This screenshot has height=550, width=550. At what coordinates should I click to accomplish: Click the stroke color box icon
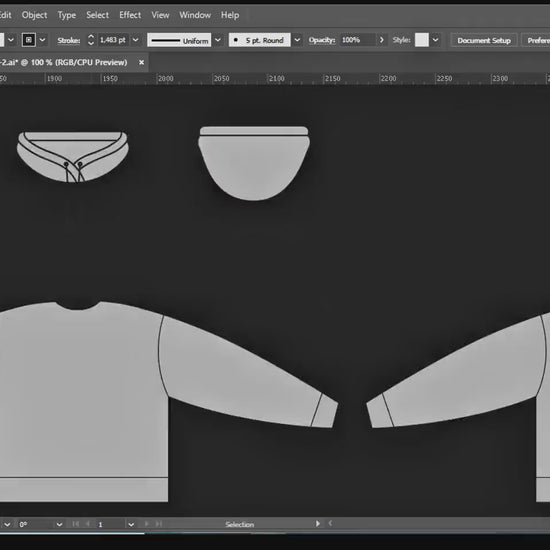tap(29, 40)
